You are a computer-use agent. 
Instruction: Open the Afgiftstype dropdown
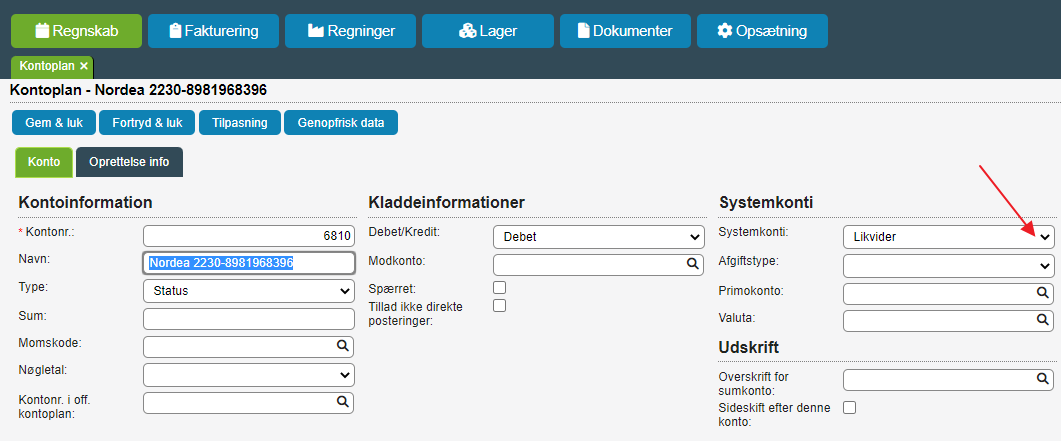click(949, 266)
